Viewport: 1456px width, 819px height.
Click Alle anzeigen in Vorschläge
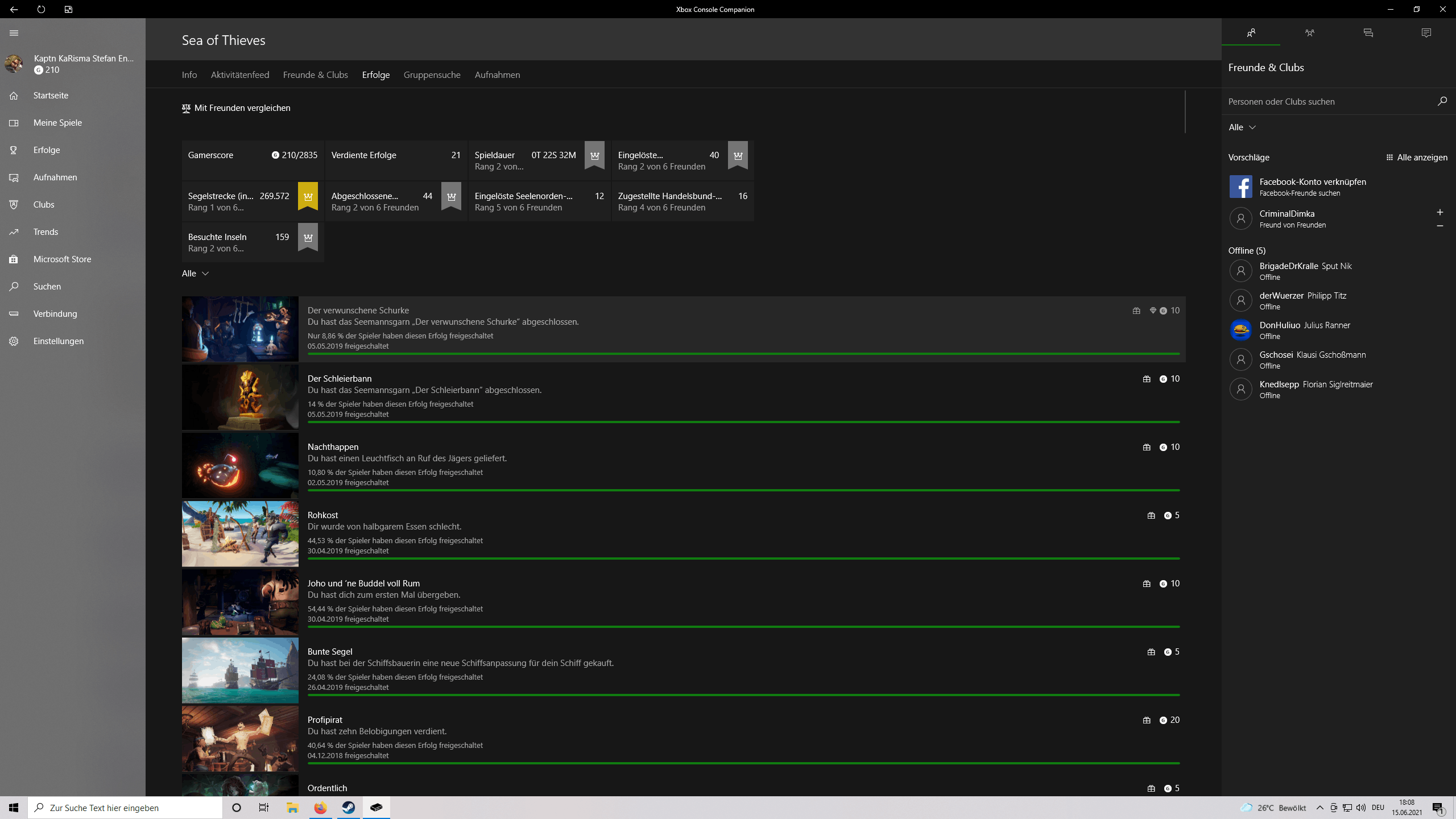tap(1417, 158)
